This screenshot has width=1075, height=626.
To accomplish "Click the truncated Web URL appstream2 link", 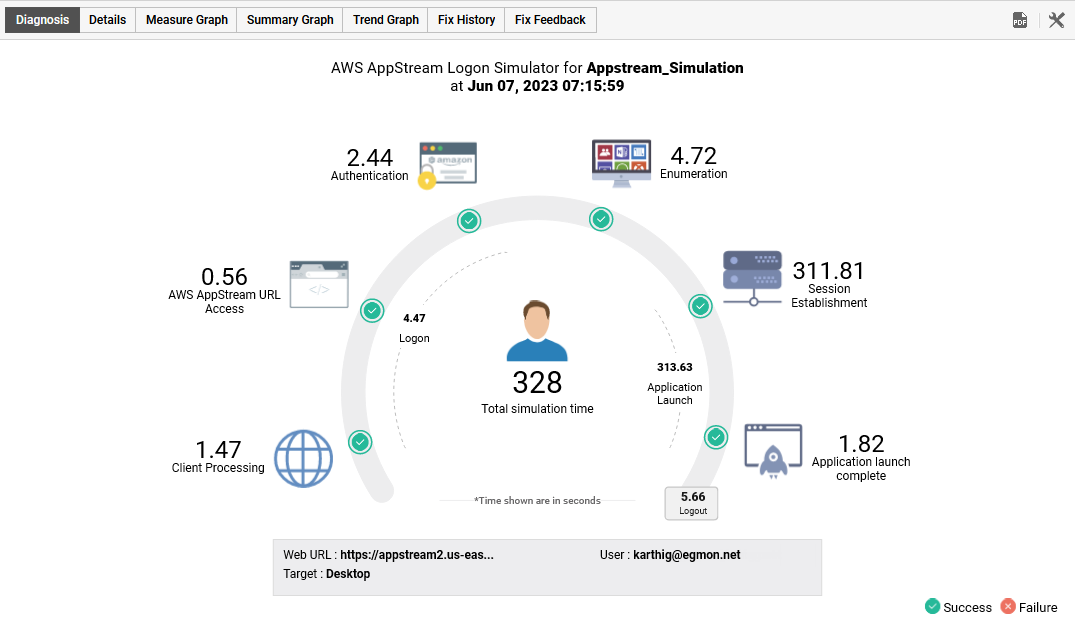I will pyautogui.click(x=417, y=555).
